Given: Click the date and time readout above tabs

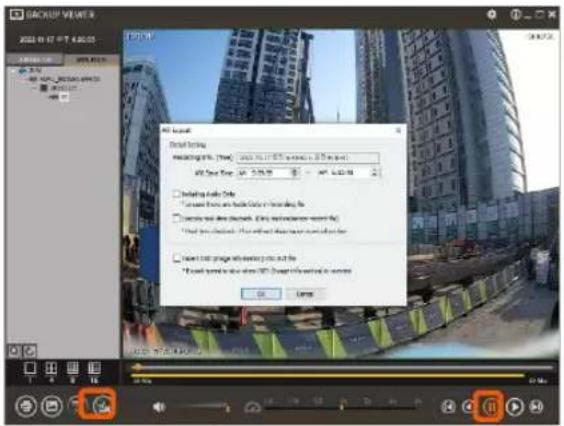Looking at the screenshot, I should [57, 39].
